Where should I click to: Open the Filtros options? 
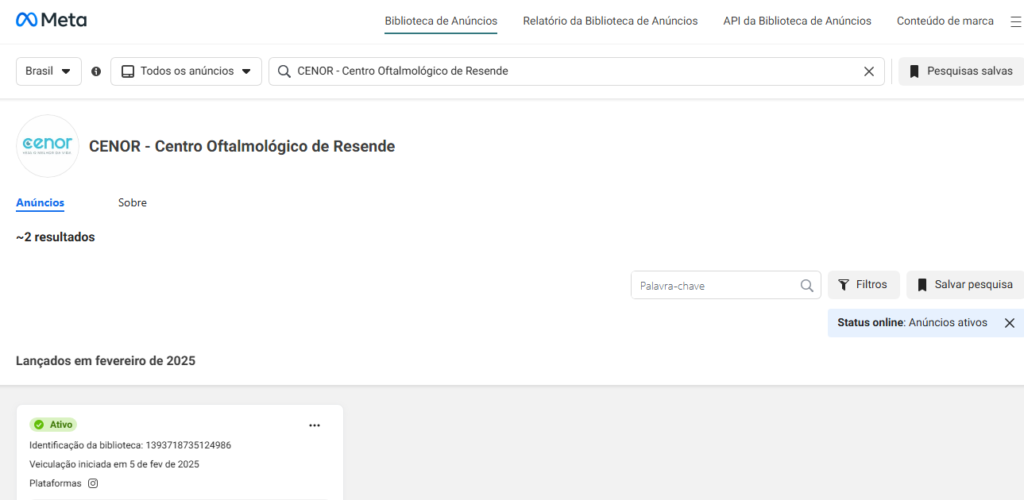tap(863, 285)
